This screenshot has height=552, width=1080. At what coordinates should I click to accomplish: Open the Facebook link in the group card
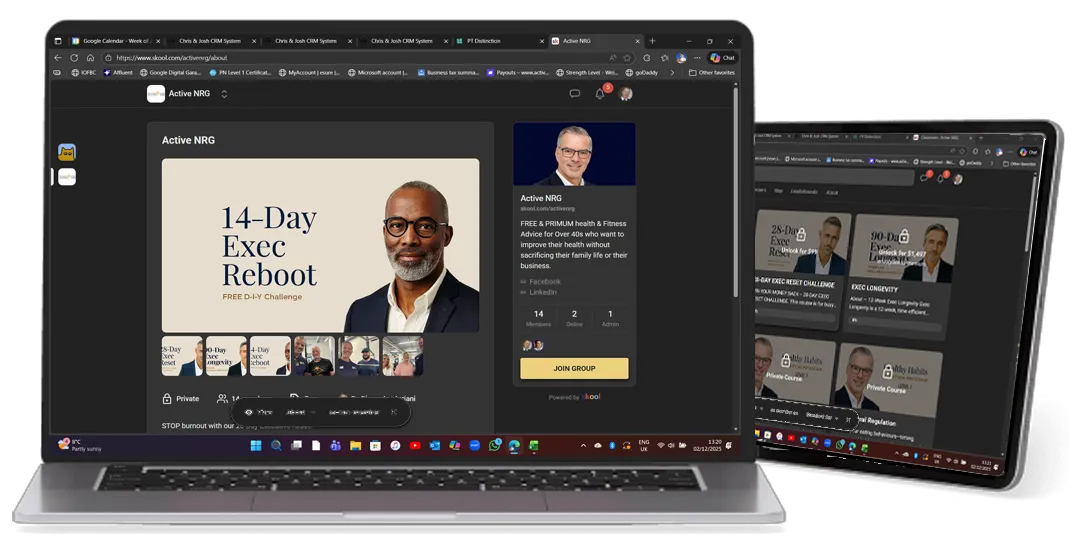coord(541,282)
